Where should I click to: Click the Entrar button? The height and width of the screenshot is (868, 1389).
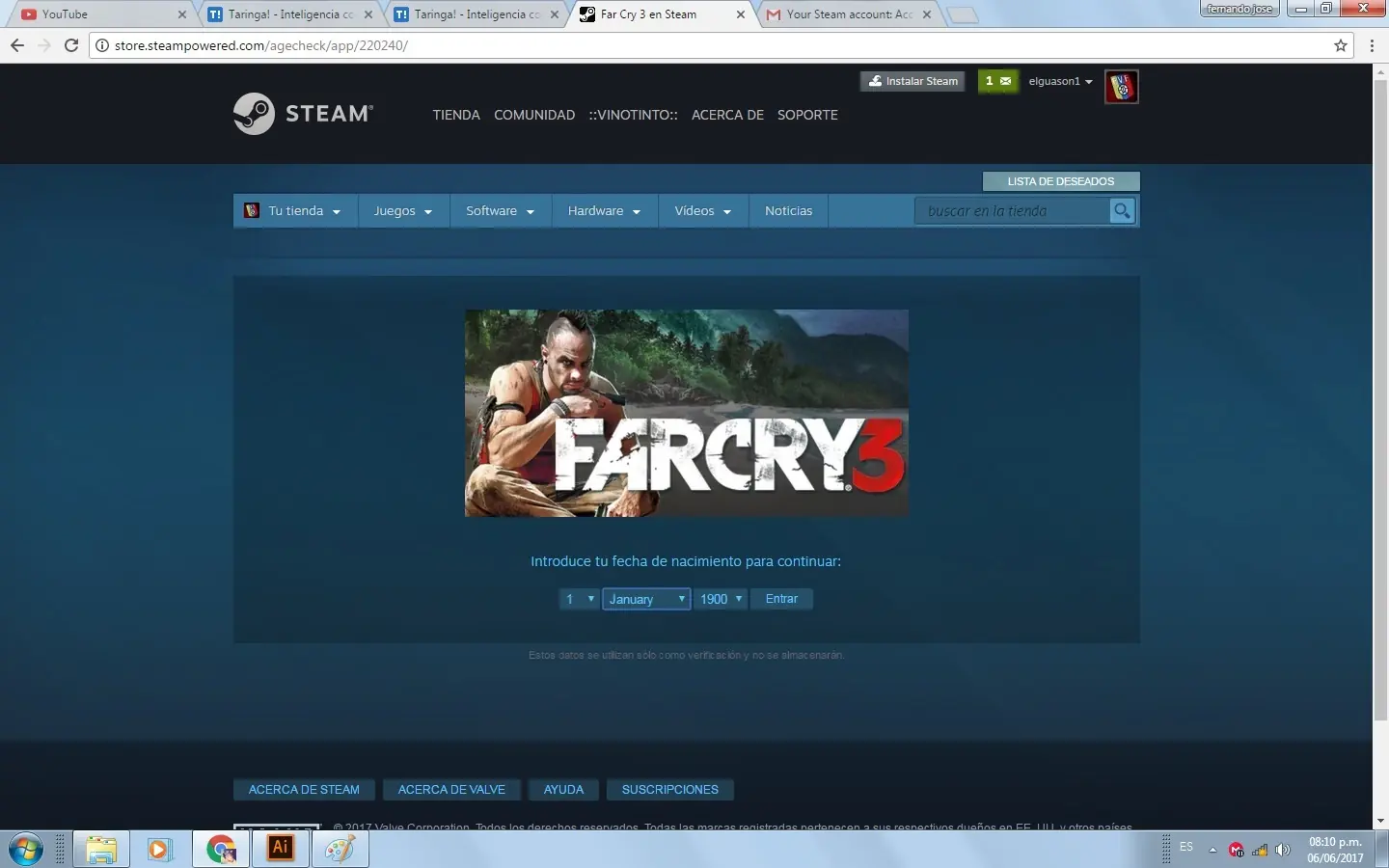click(x=781, y=599)
